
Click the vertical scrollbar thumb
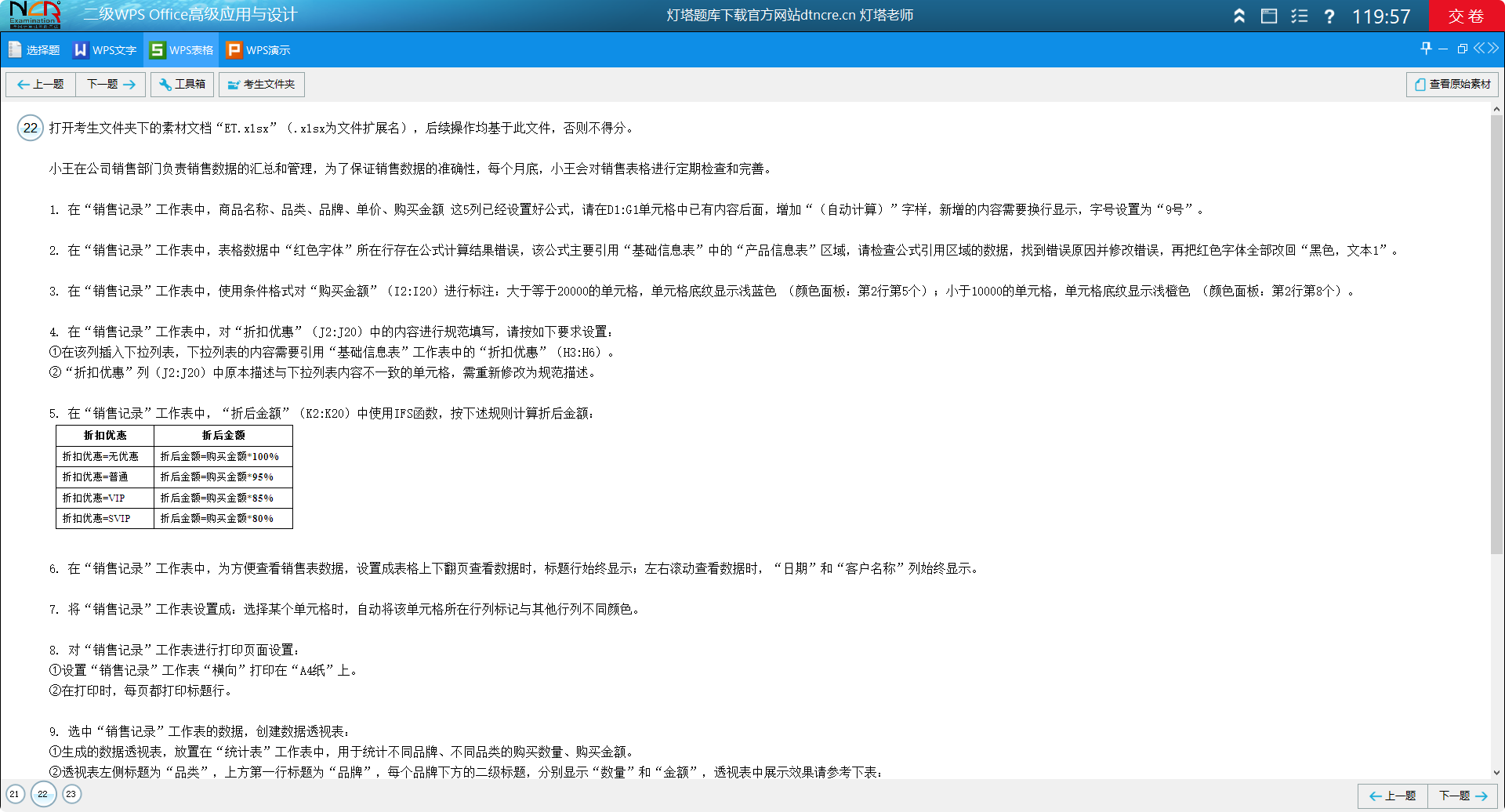tap(1496, 335)
